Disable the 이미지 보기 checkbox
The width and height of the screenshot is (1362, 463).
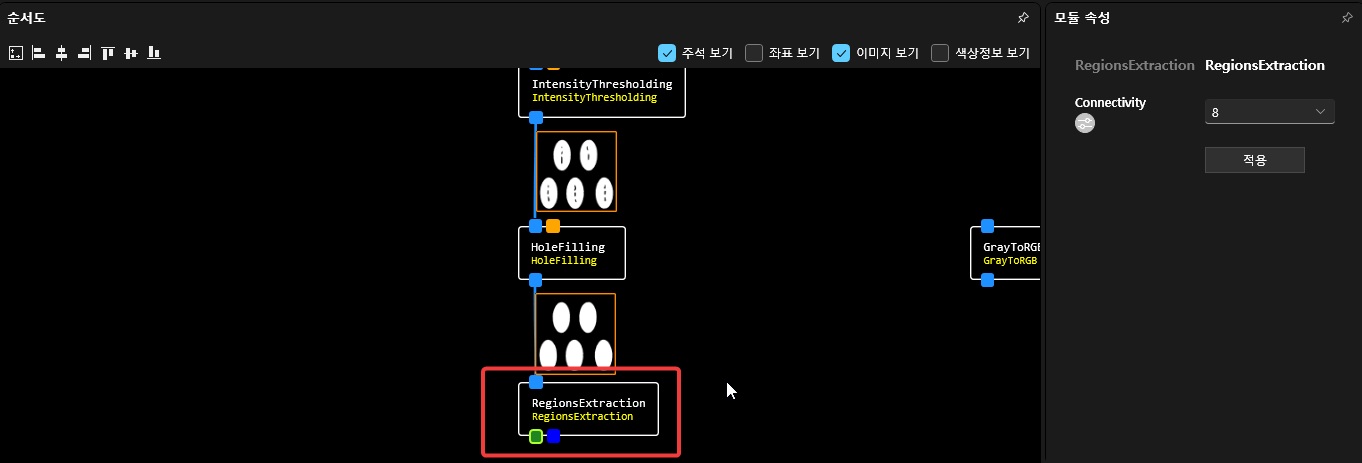(x=842, y=53)
